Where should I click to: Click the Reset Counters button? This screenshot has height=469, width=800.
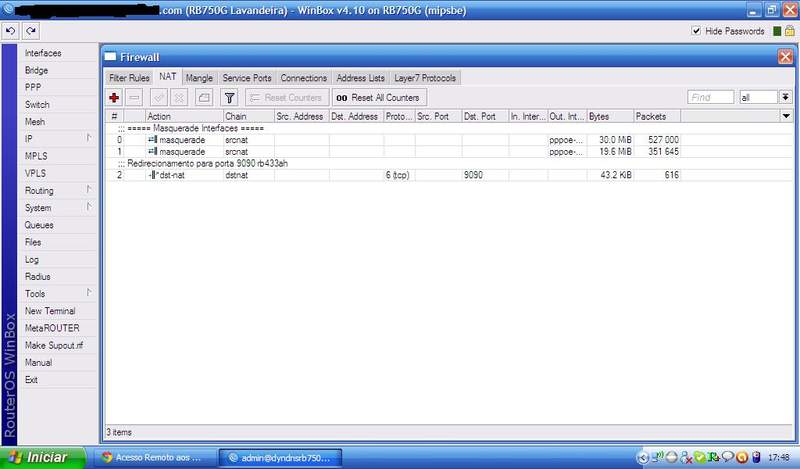tap(287, 97)
